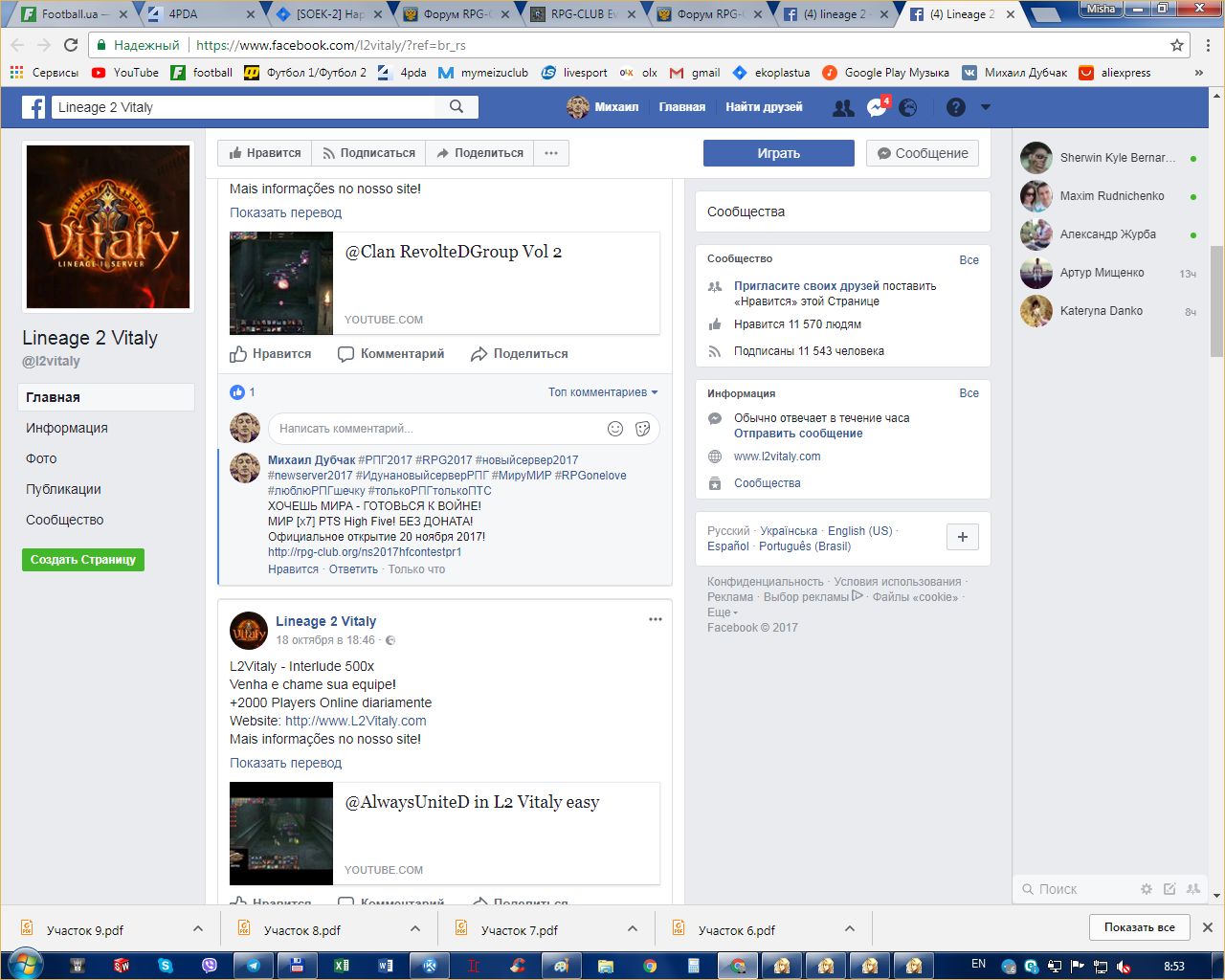This screenshot has width=1225, height=980.
Task: Expand the Топ комментариев sort dropdown
Action: (x=603, y=392)
